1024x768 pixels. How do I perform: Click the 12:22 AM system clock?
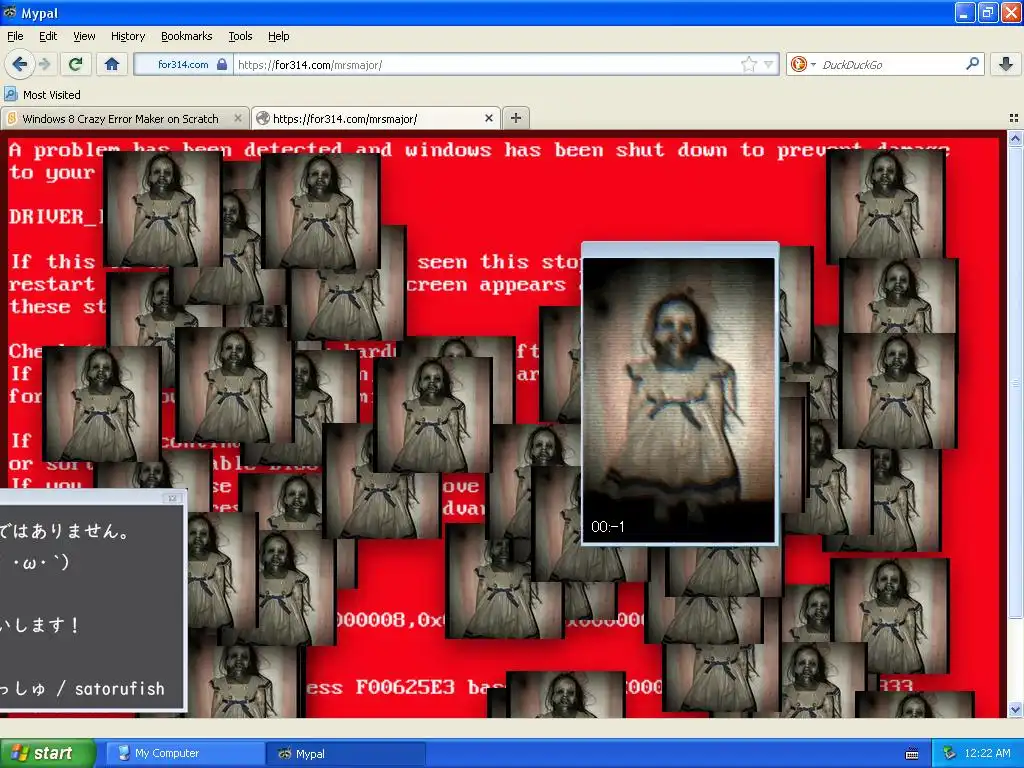[987, 753]
